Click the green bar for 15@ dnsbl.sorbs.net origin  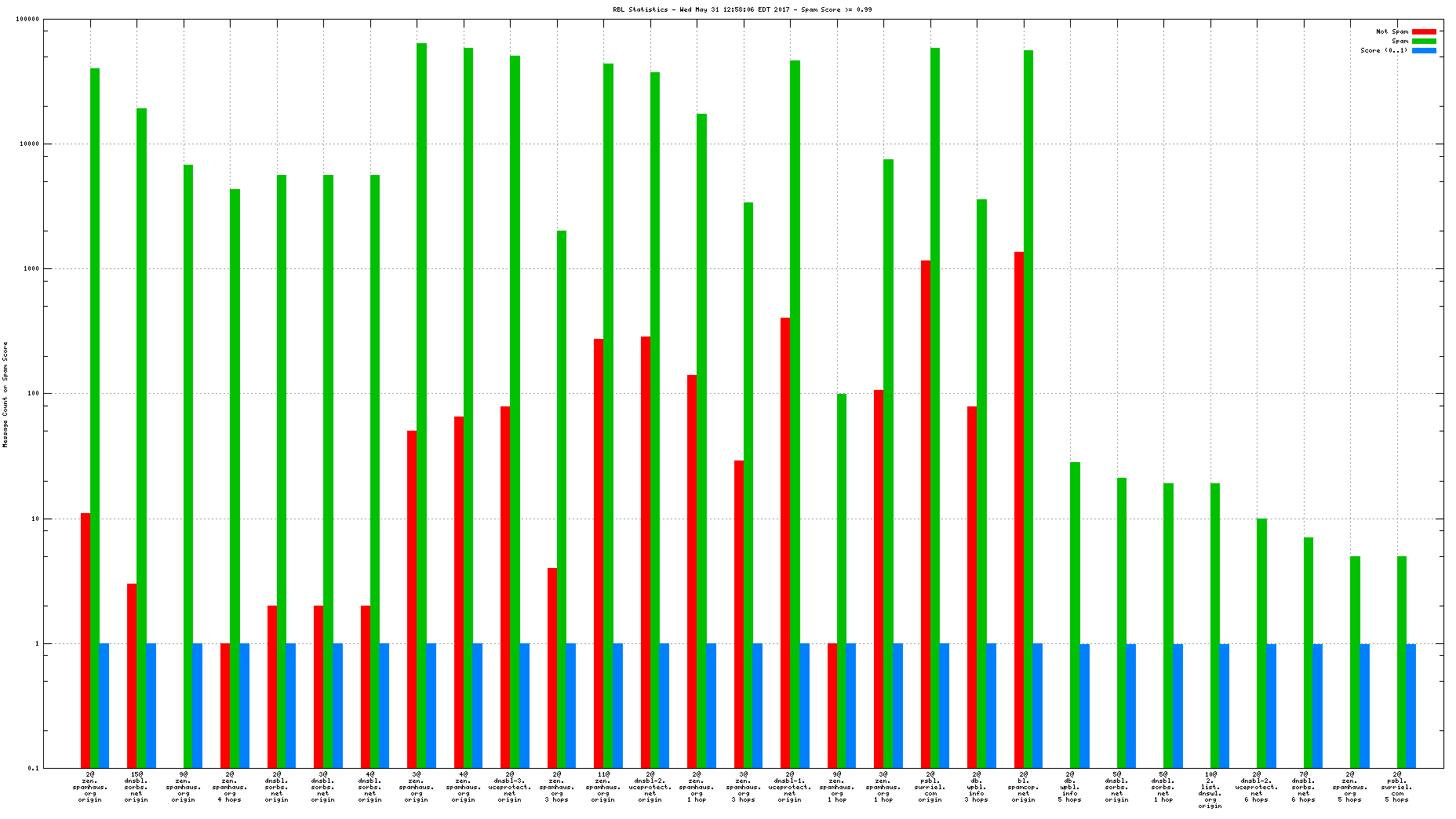pyautogui.click(x=141, y=438)
